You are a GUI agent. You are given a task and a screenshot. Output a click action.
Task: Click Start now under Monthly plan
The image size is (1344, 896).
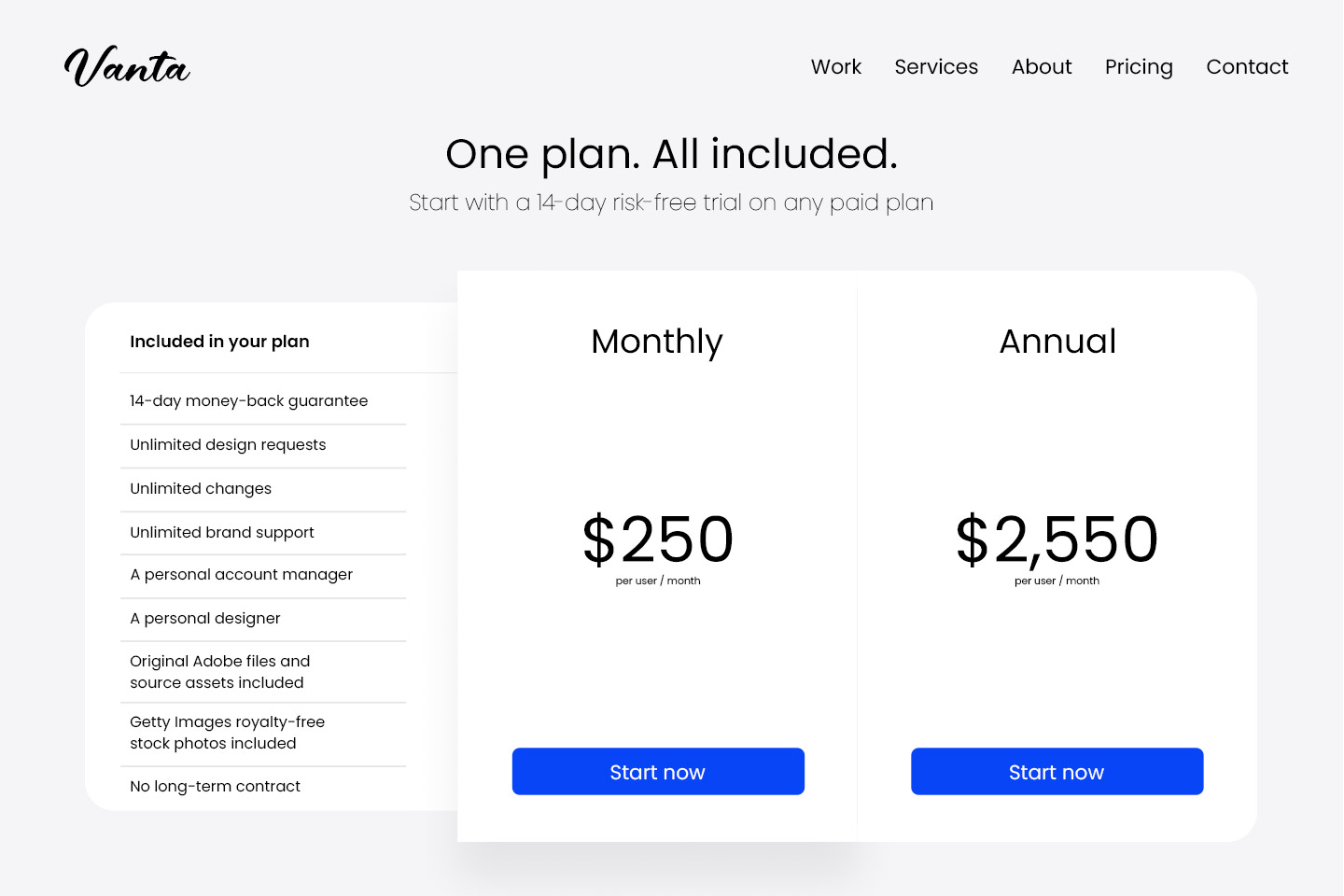coord(658,772)
